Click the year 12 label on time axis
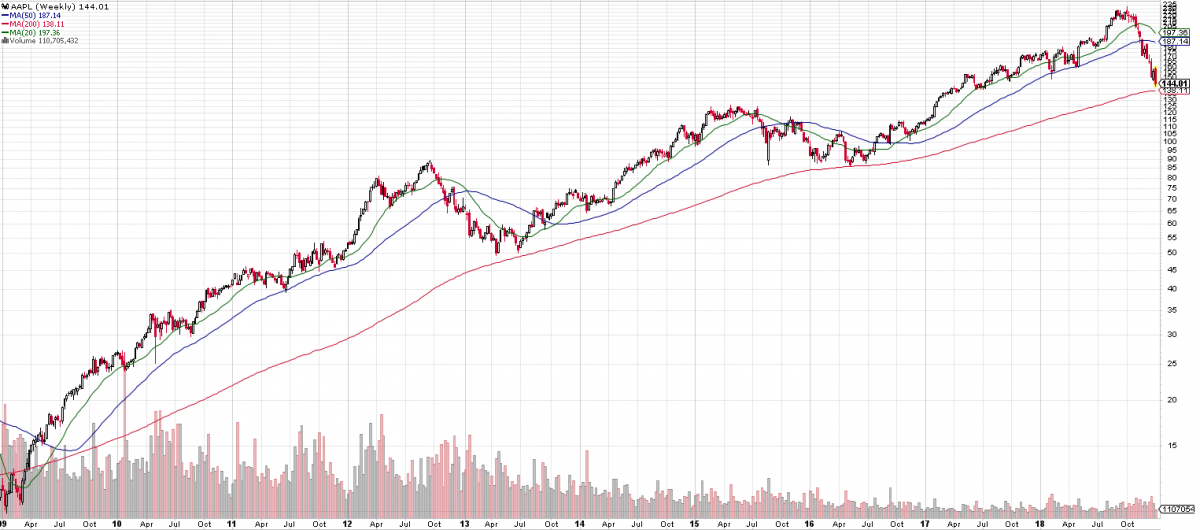 pyautogui.click(x=346, y=523)
